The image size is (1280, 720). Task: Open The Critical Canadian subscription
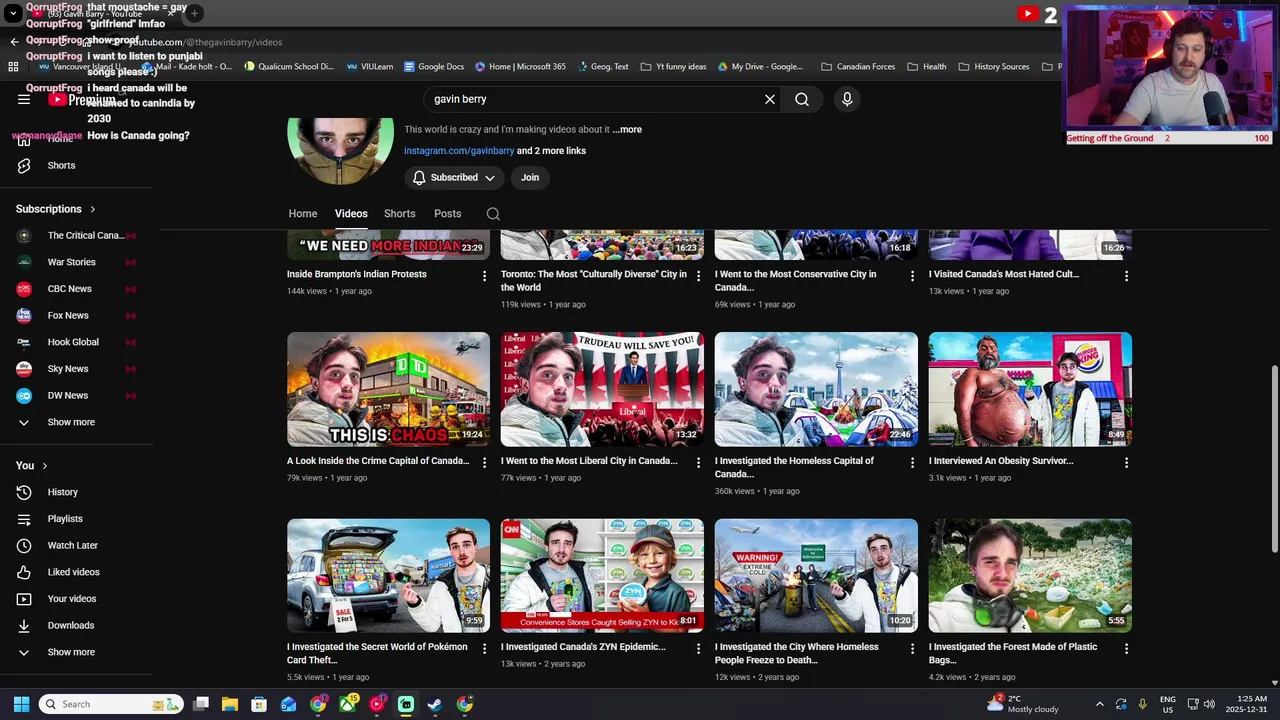coord(76,236)
